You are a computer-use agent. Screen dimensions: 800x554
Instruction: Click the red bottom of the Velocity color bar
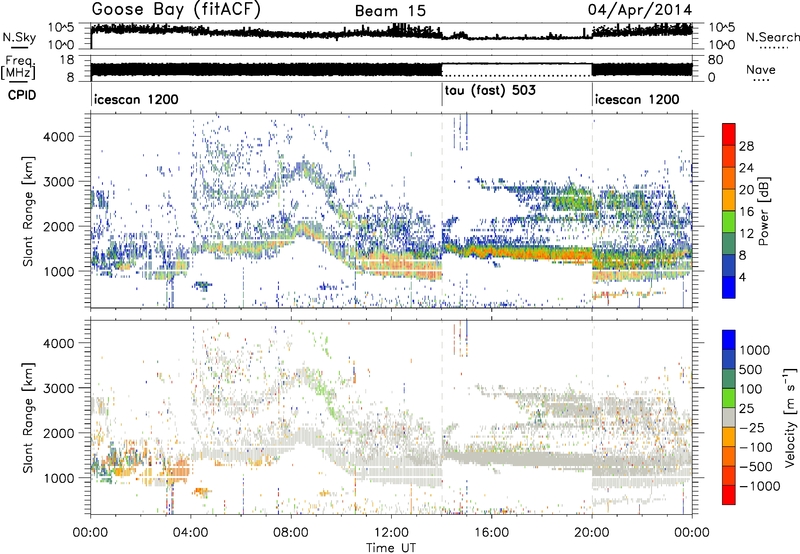pos(729,495)
